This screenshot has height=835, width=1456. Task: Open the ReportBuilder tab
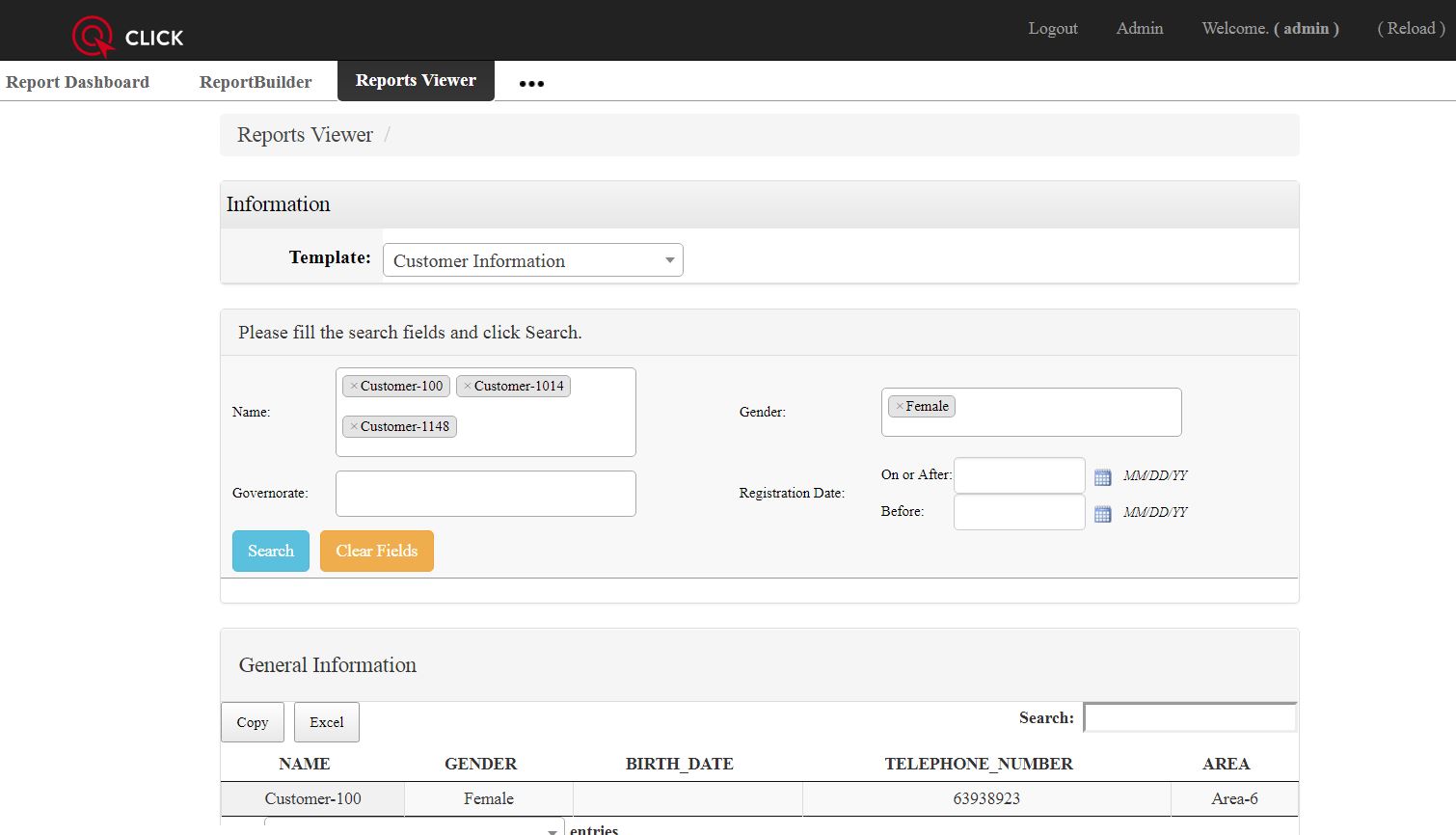coord(256,83)
